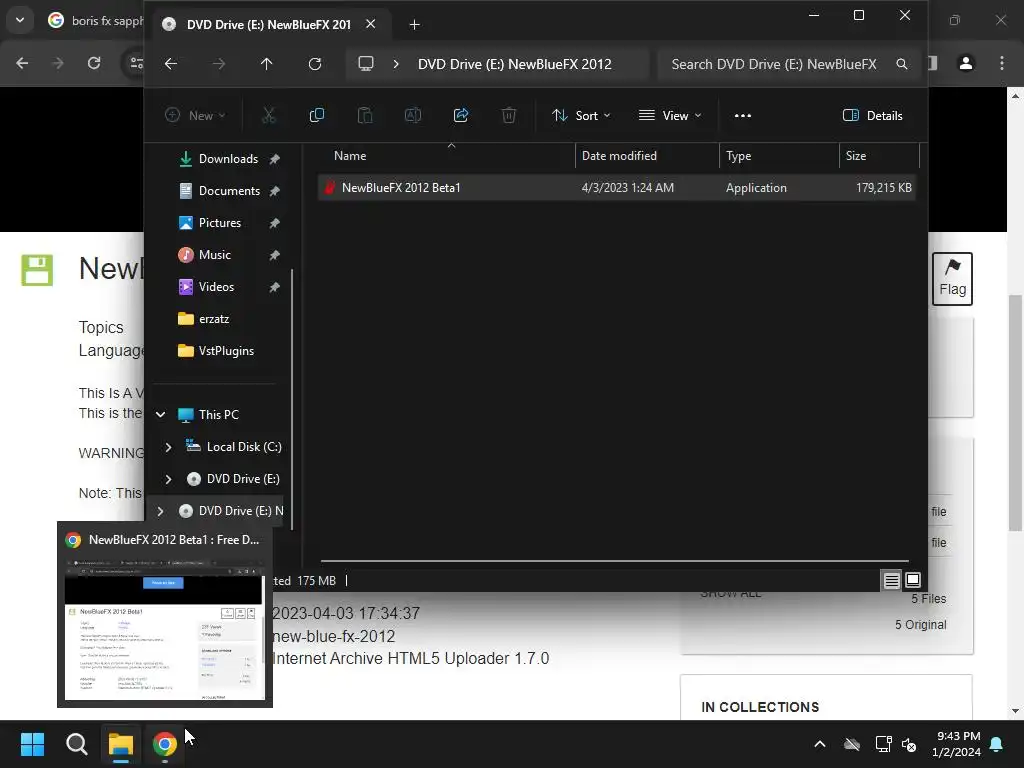Collapse the This PC tree node
1024x768 pixels.
tap(160, 415)
